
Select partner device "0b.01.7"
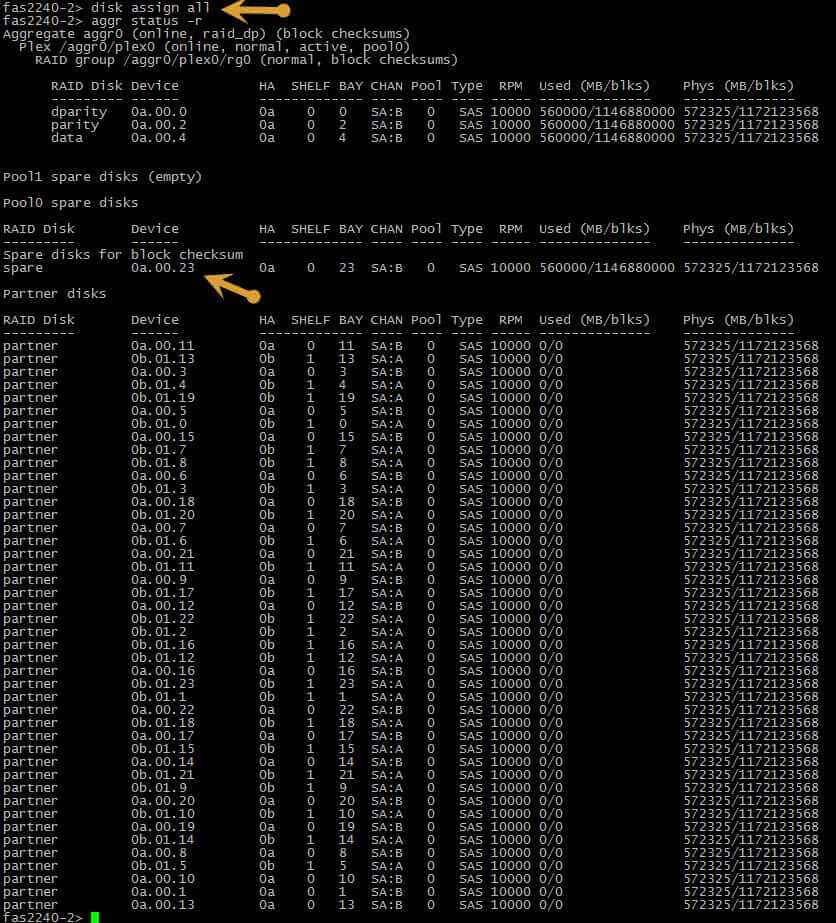click(158, 450)
